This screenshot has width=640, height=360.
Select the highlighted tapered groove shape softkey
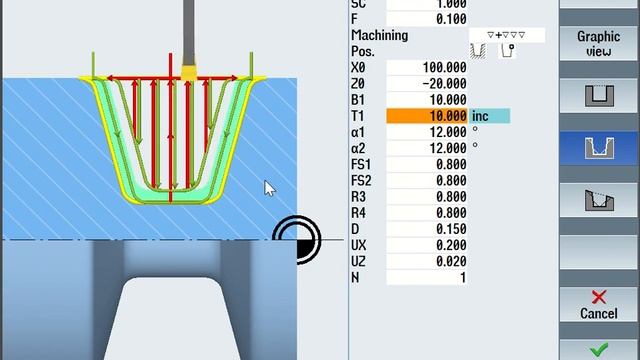coord(599,148)
